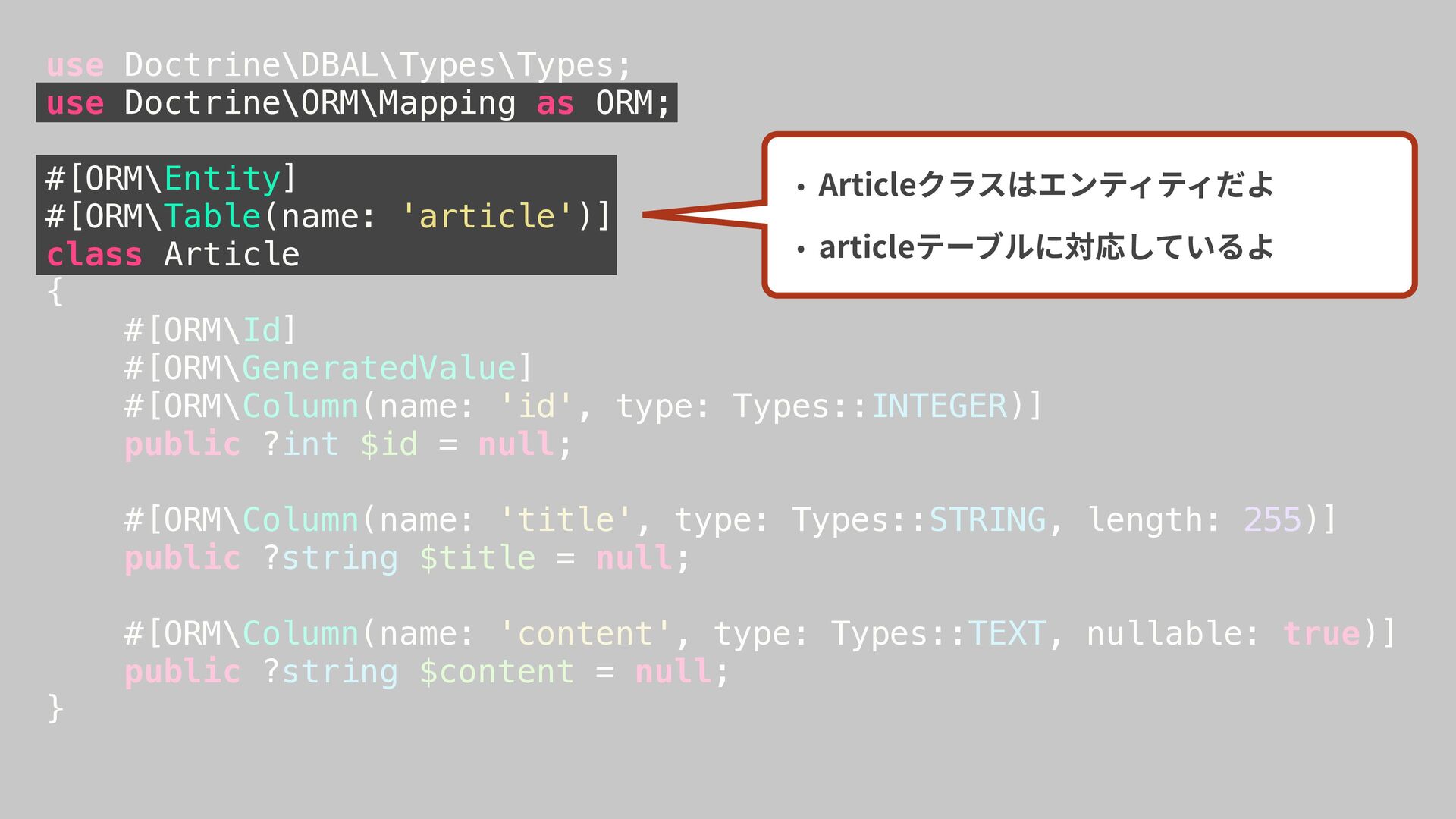Click the 'content' column name string
The image size is (1456, 819).
click(x=585, y=634)
